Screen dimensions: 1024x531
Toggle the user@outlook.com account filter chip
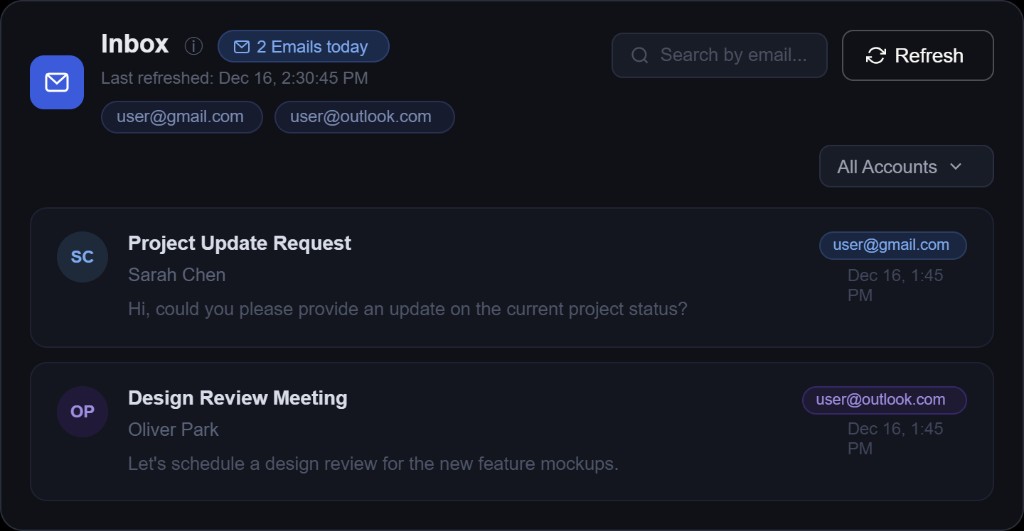[364, 117]
